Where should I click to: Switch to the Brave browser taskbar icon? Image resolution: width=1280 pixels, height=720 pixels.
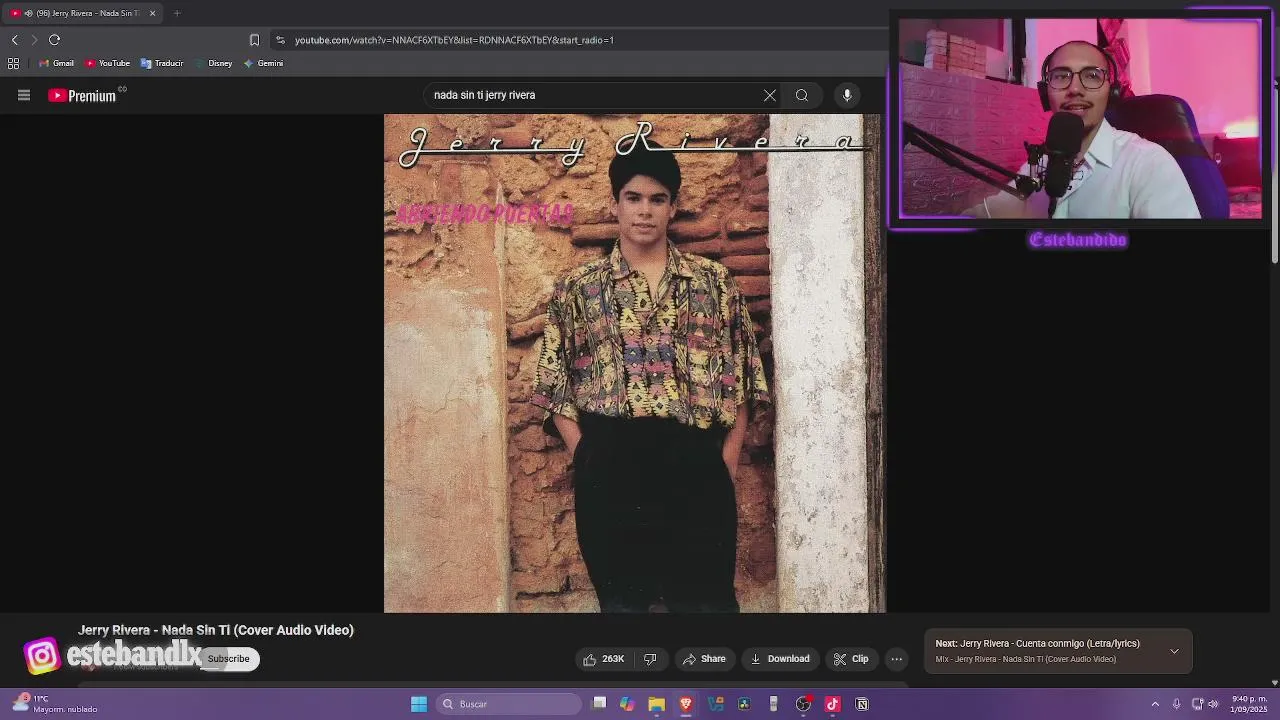point(686,704)
